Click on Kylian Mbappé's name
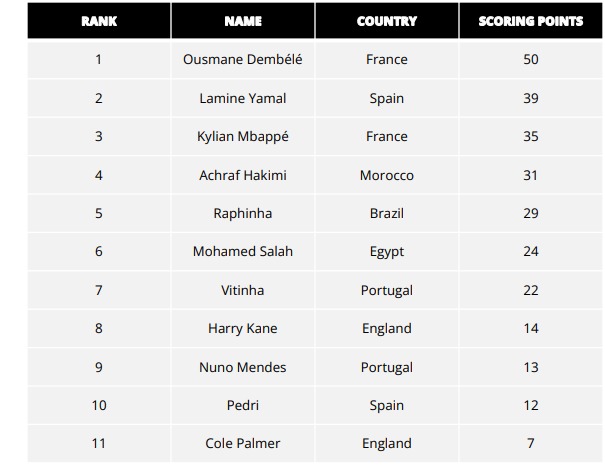Screen dimensions: 605x474 (x=243, y=136)
